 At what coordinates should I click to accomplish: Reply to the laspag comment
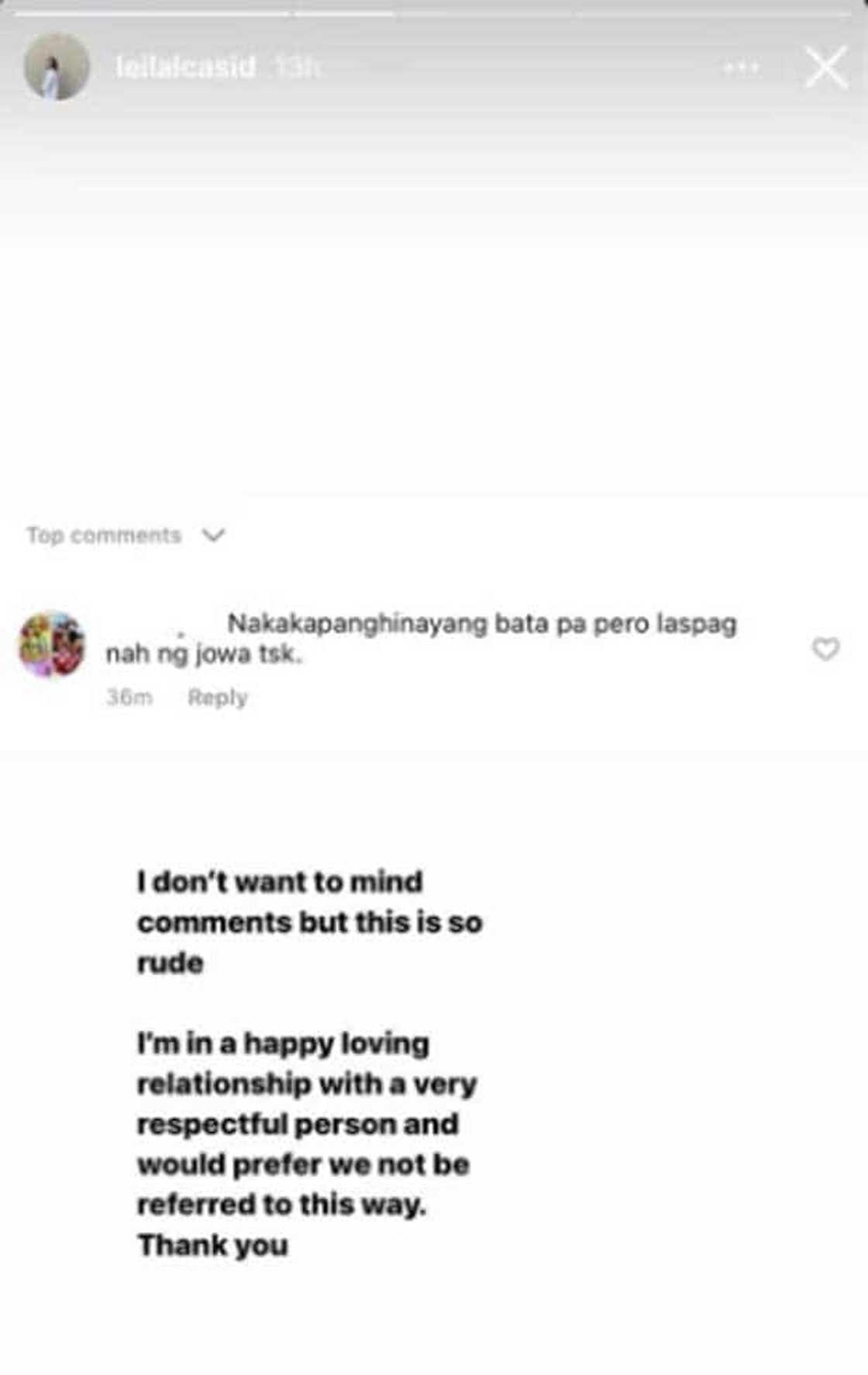coord(217,698)
